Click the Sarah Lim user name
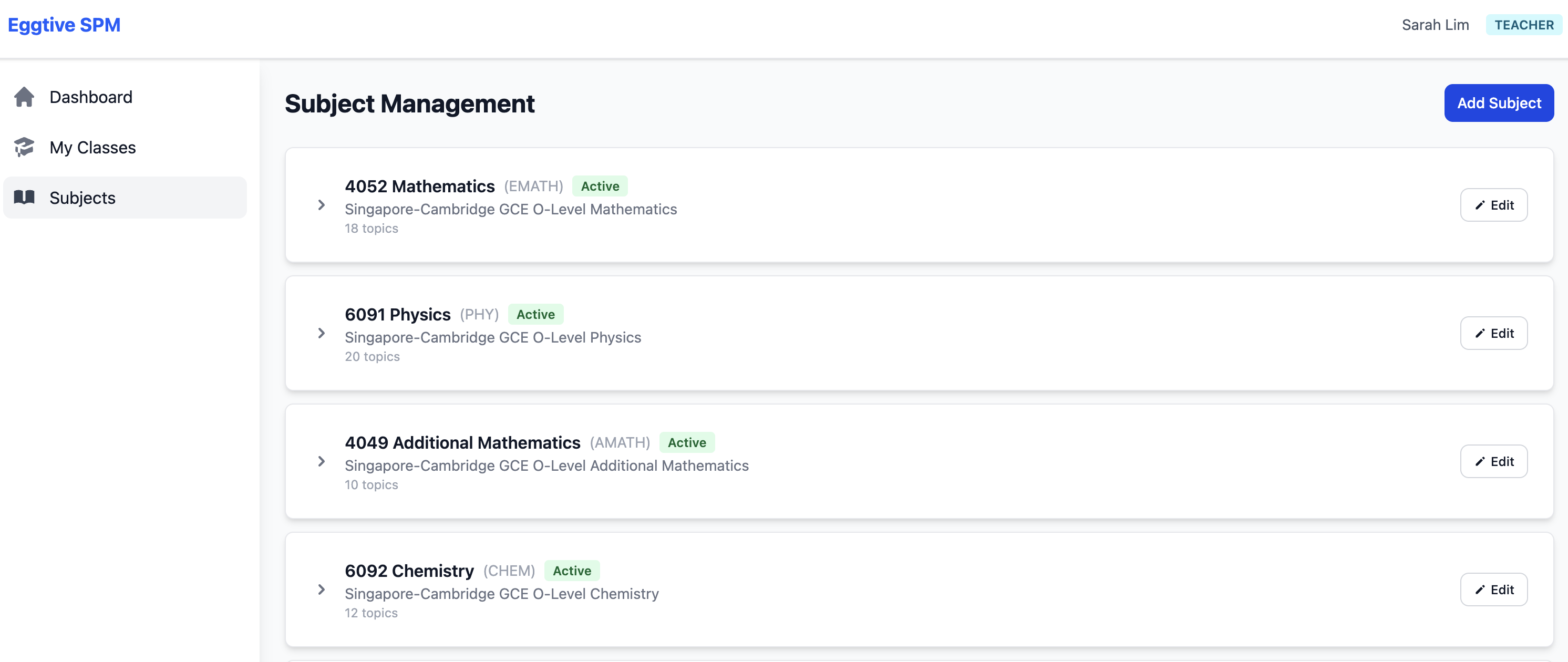 click(x=1435, y=25)
